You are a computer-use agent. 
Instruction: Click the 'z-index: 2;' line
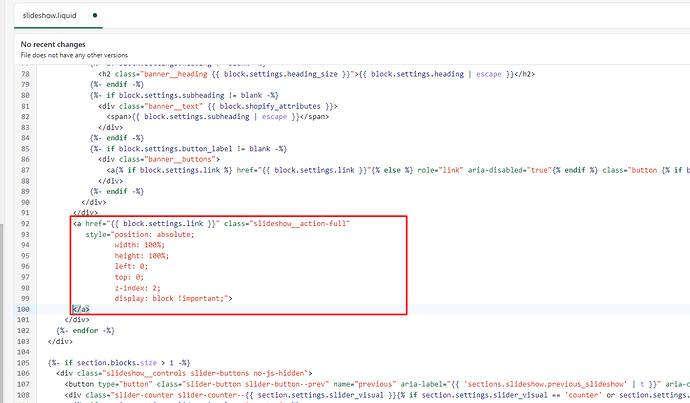(x=138, y=288)
